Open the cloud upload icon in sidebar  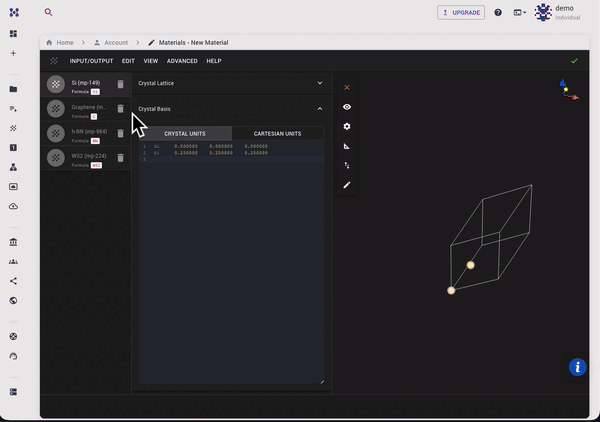point(13,206)
